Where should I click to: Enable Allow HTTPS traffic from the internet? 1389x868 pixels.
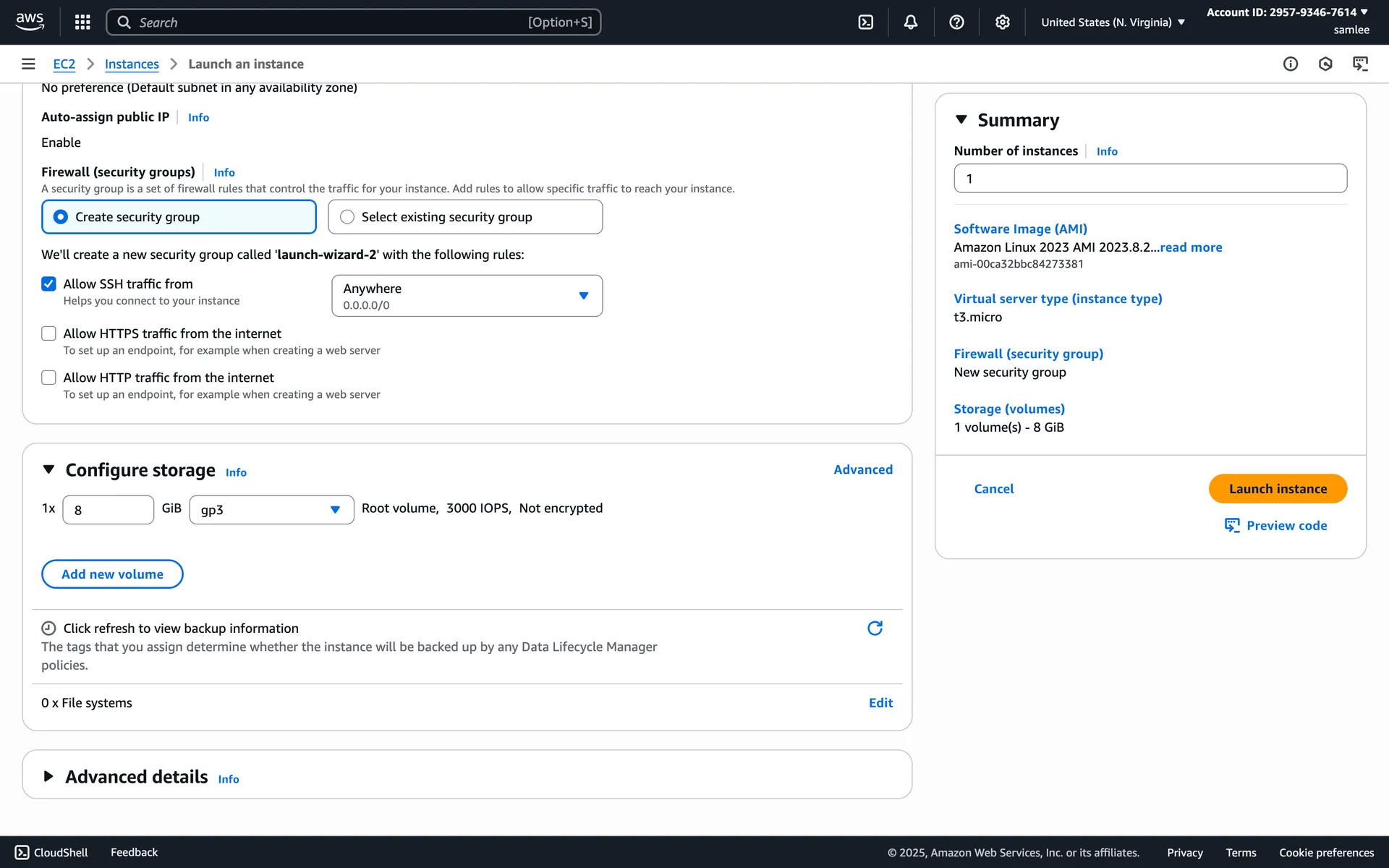(48, 333)
